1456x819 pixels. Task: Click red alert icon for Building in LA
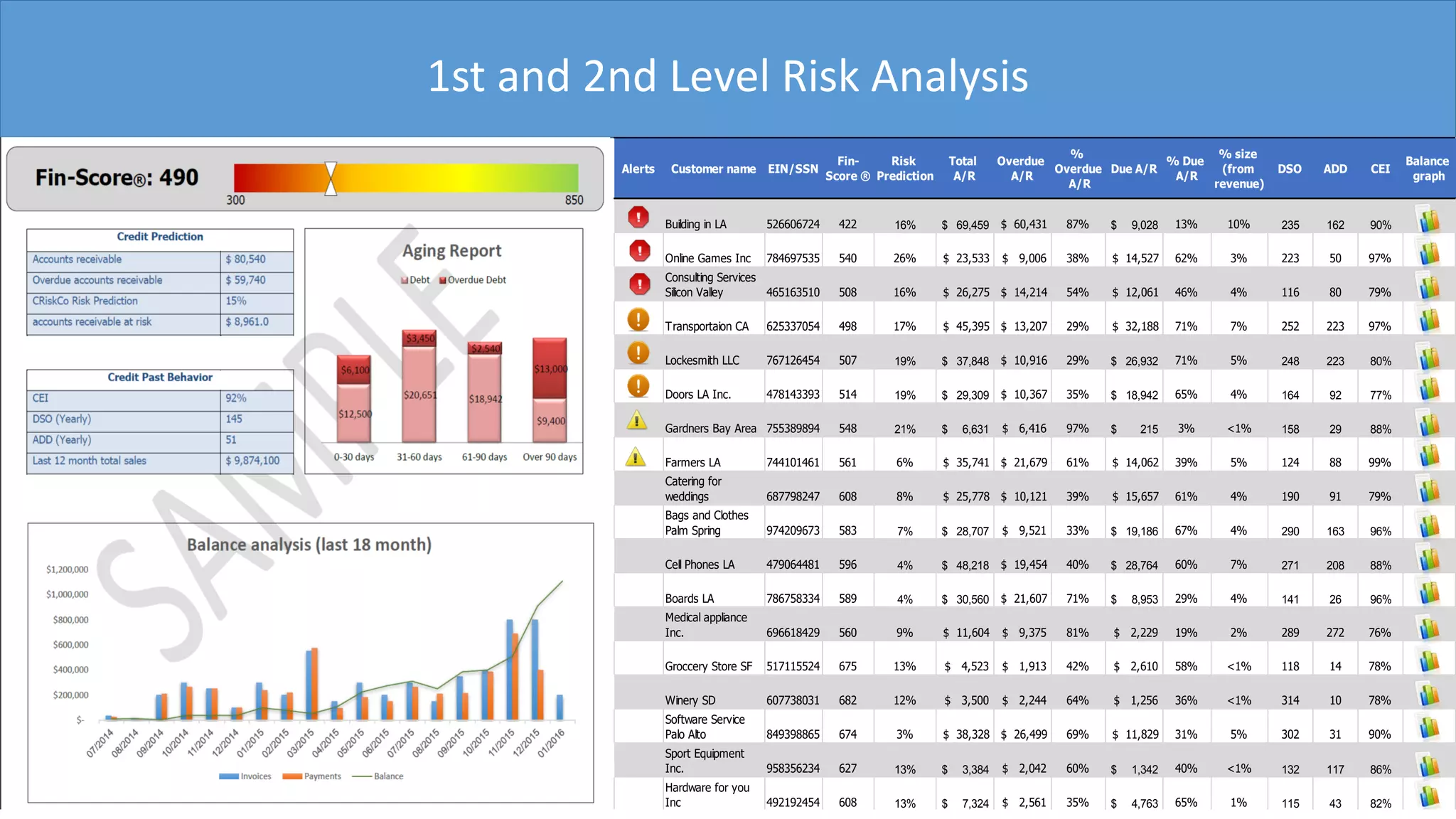click(x=638, y=217)
